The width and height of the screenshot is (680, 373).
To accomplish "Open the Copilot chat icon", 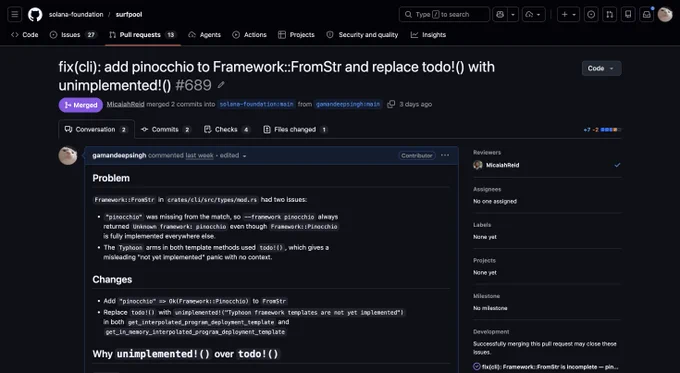I will [x=500, y=14].
